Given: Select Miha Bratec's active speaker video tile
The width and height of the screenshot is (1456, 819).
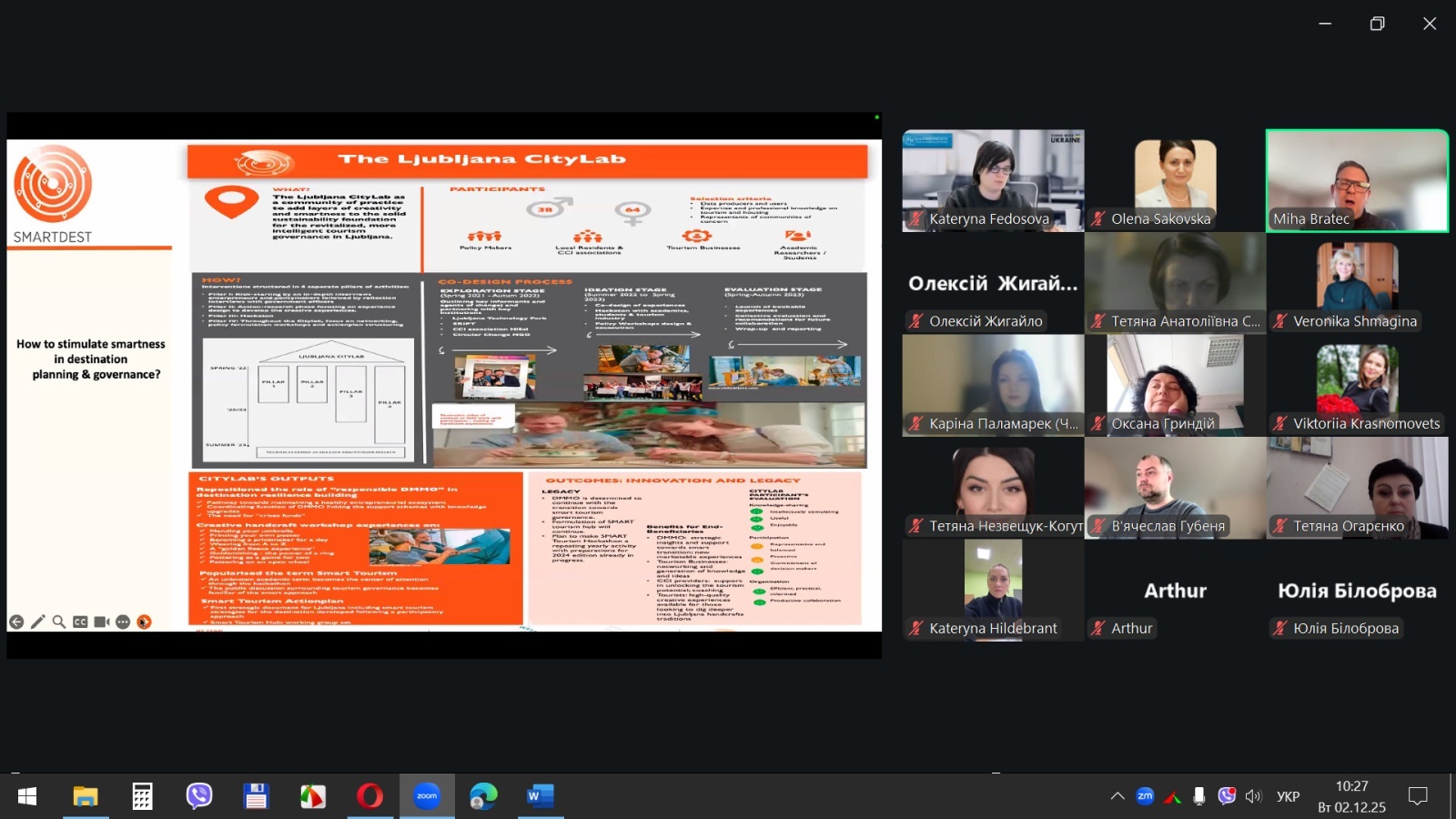Looking at the screenshot, I should pos(1357,180).
